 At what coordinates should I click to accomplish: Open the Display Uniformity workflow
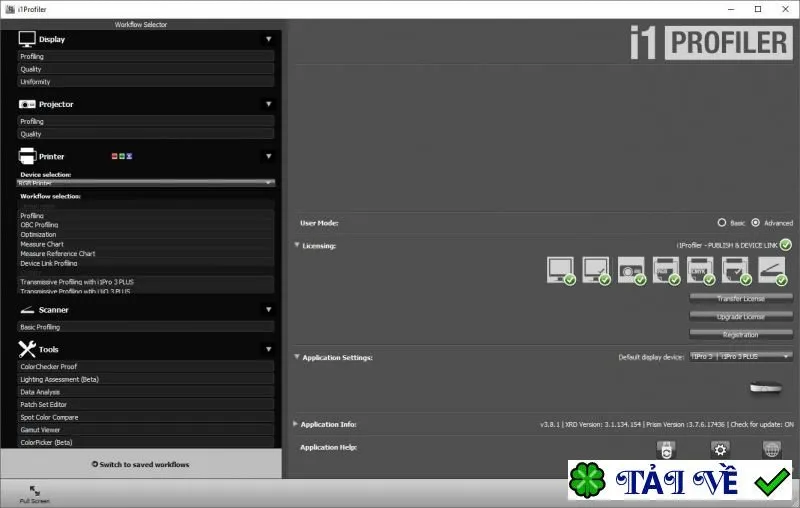pyautogui.click(x=146, y=82)
